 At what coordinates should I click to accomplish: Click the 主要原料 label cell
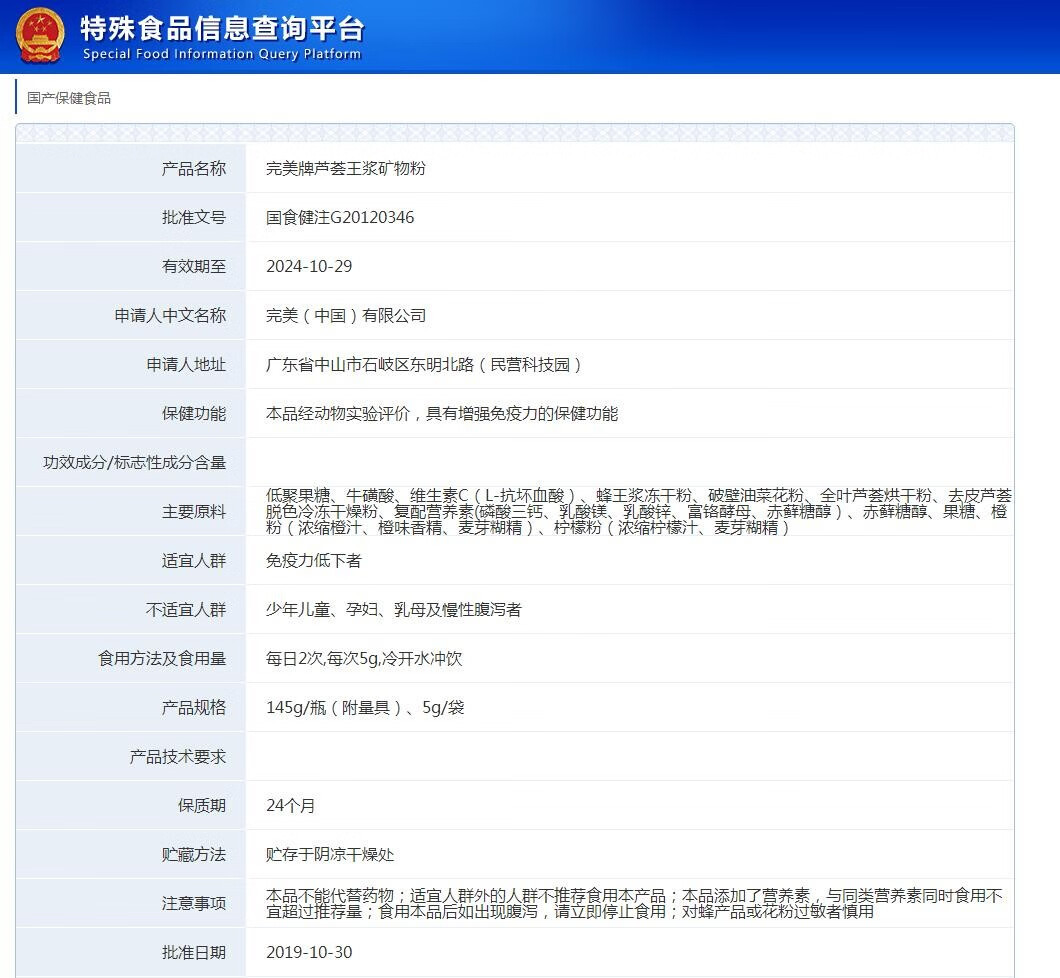coord(131,512)
